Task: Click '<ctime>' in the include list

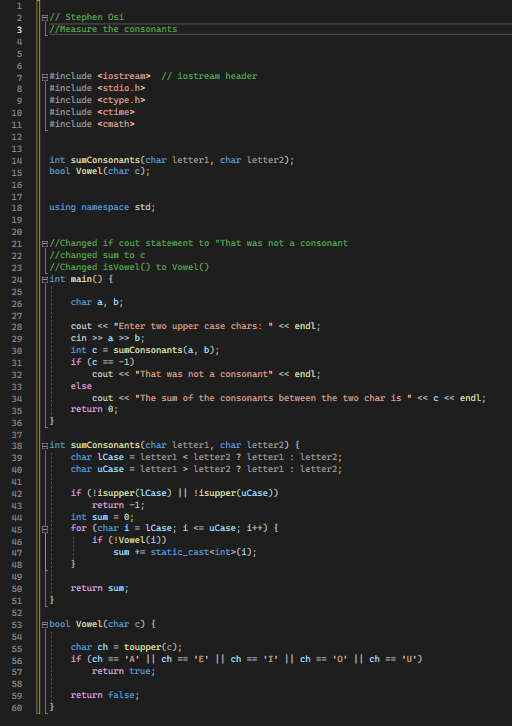Action: 116,112
